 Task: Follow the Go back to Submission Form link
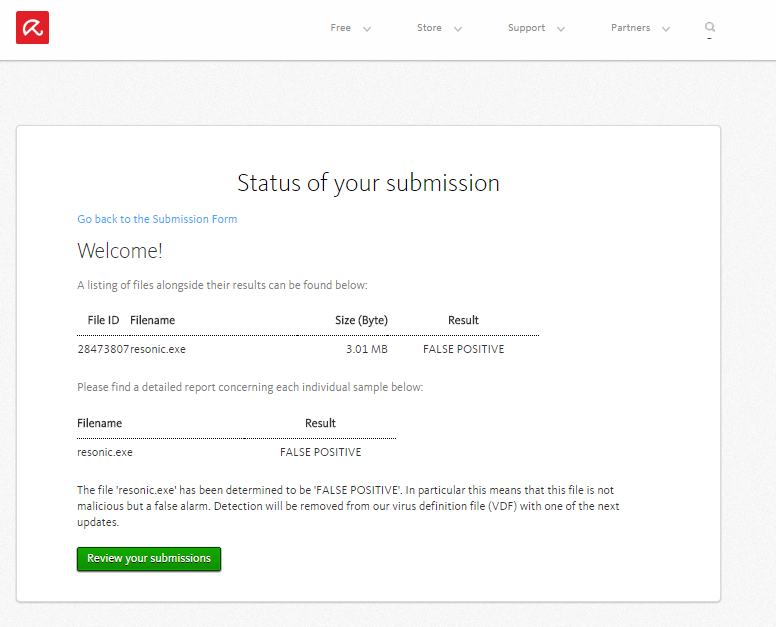coord(157,219)
